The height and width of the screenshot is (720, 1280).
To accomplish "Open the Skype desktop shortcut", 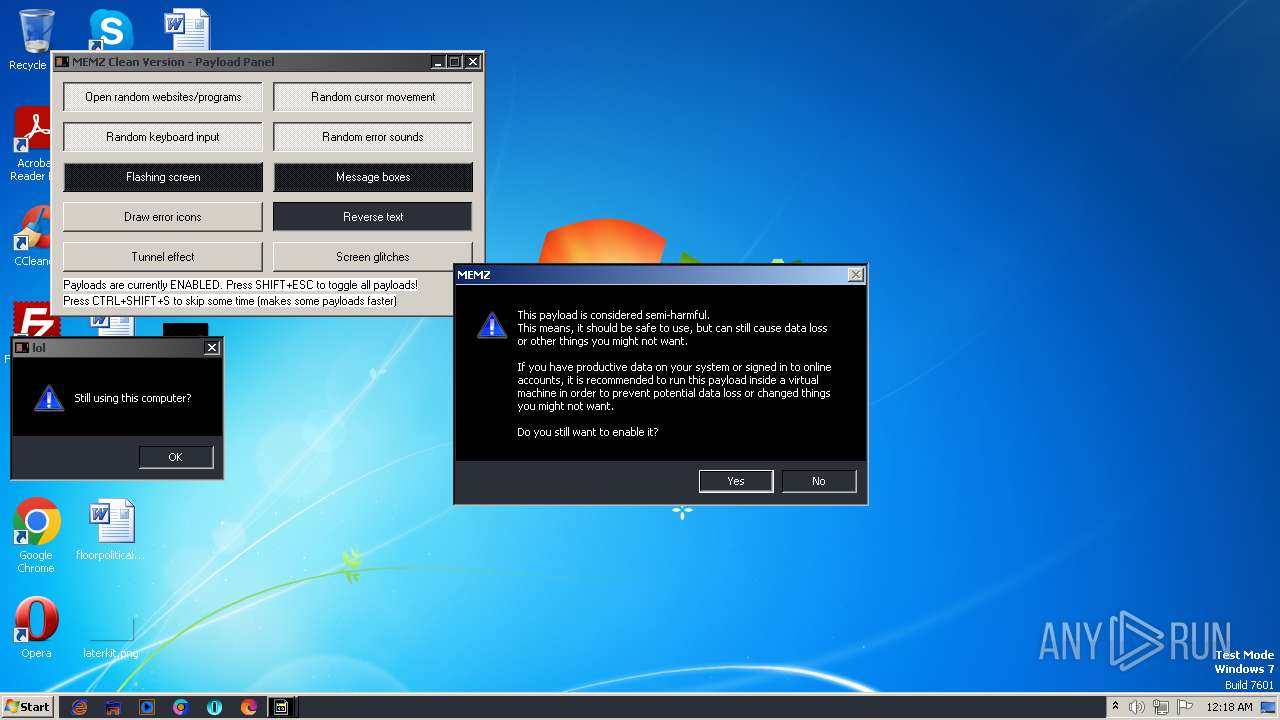I will click(x=110, y=30).
